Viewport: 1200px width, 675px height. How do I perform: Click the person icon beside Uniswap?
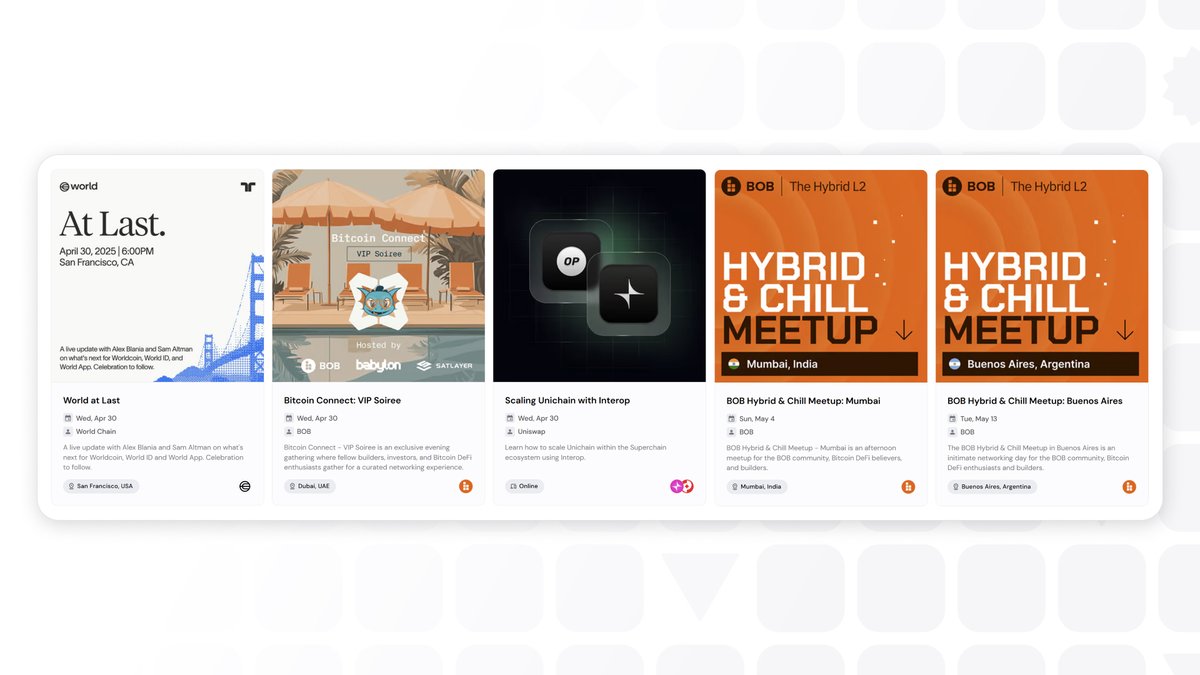(509, 432)
